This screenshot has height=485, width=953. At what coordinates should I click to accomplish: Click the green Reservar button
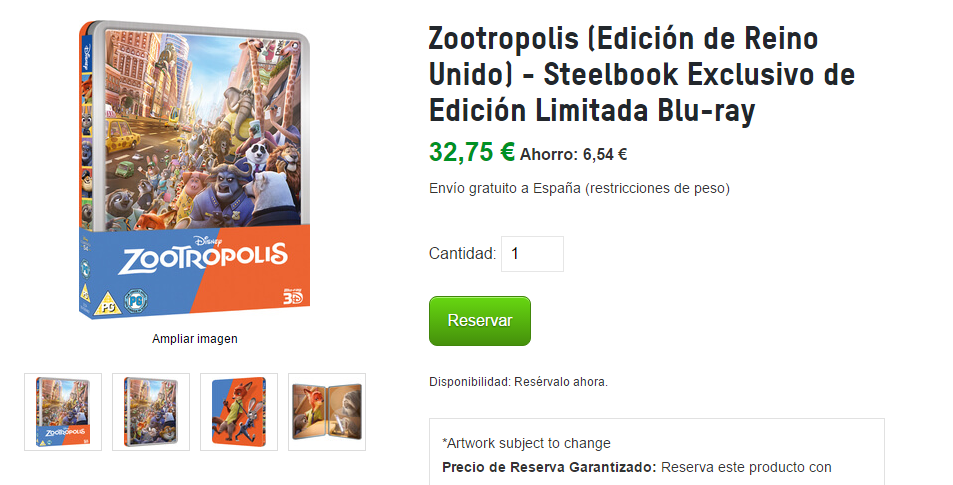480,321
